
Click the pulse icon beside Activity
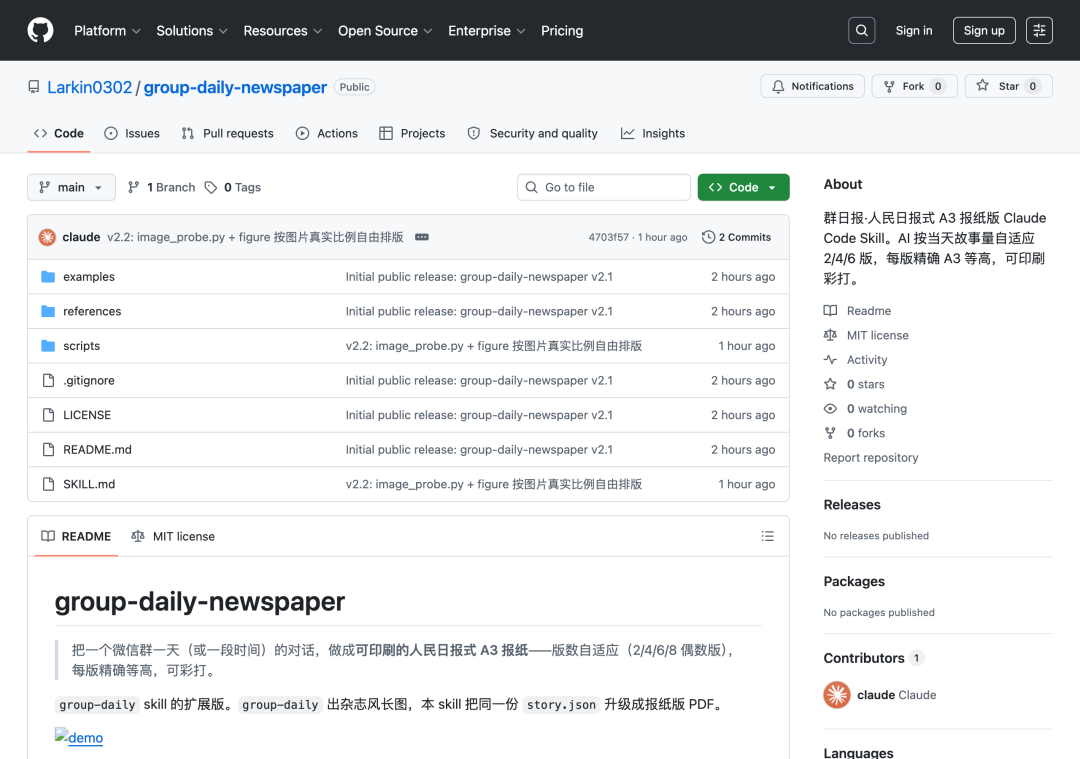[x=830, y=360]
